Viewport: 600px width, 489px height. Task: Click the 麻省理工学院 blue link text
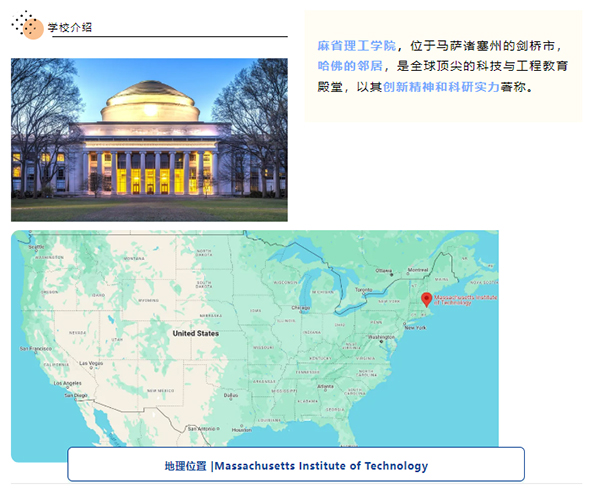point(357,46)
